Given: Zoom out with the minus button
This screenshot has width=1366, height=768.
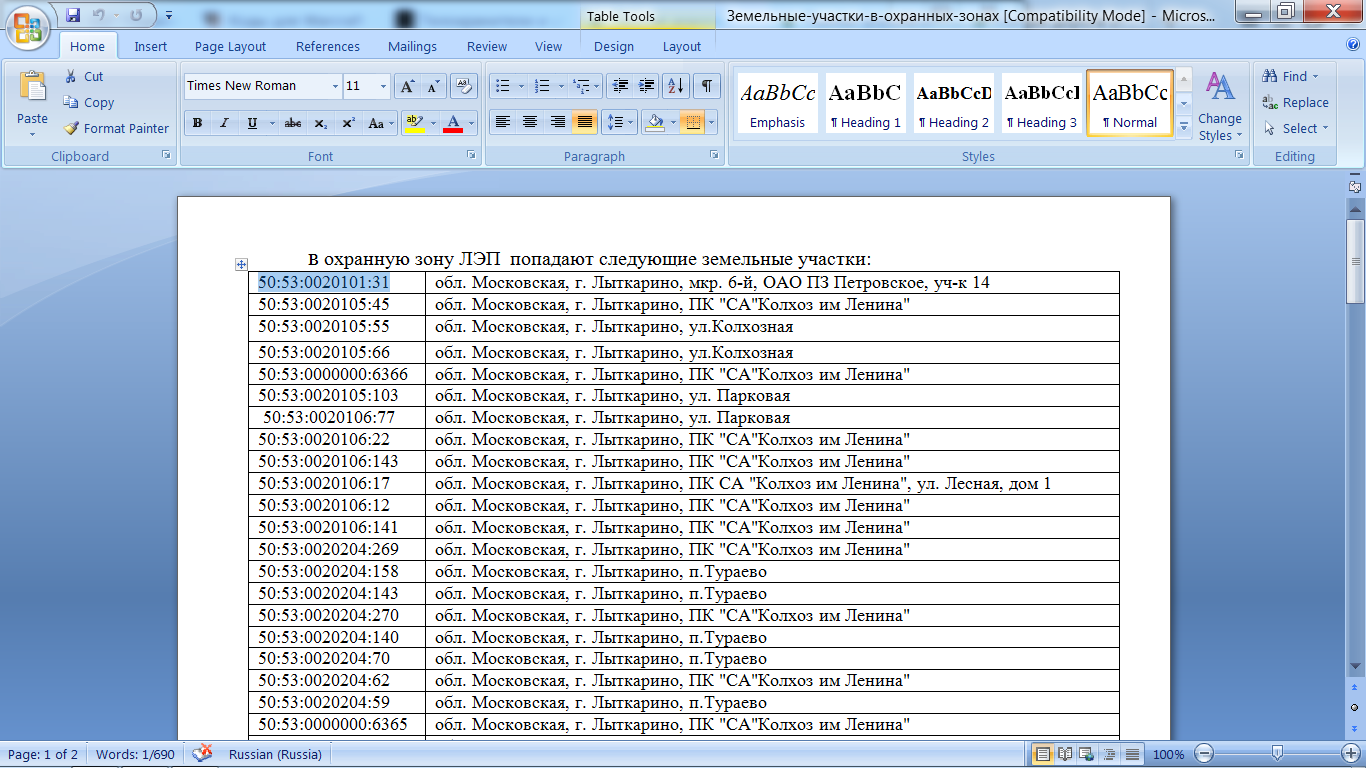Looking at the screenshot, I should [1205, 754].
